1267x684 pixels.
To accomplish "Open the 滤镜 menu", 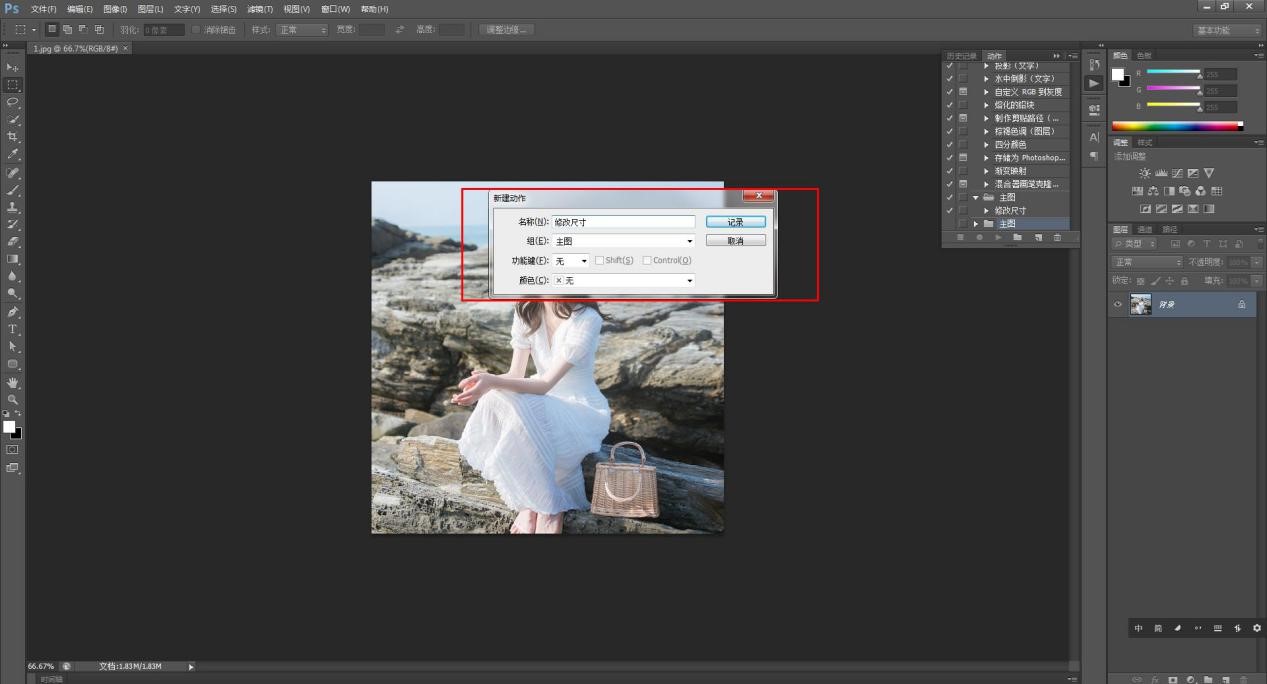I will pos(260,9).
